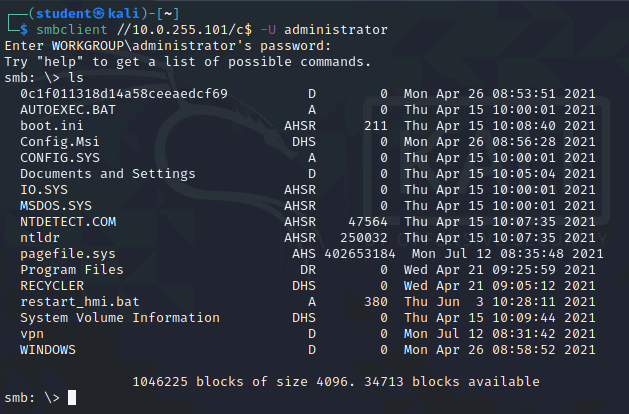Select pagefile.sys in the listing

coord(68,254)
